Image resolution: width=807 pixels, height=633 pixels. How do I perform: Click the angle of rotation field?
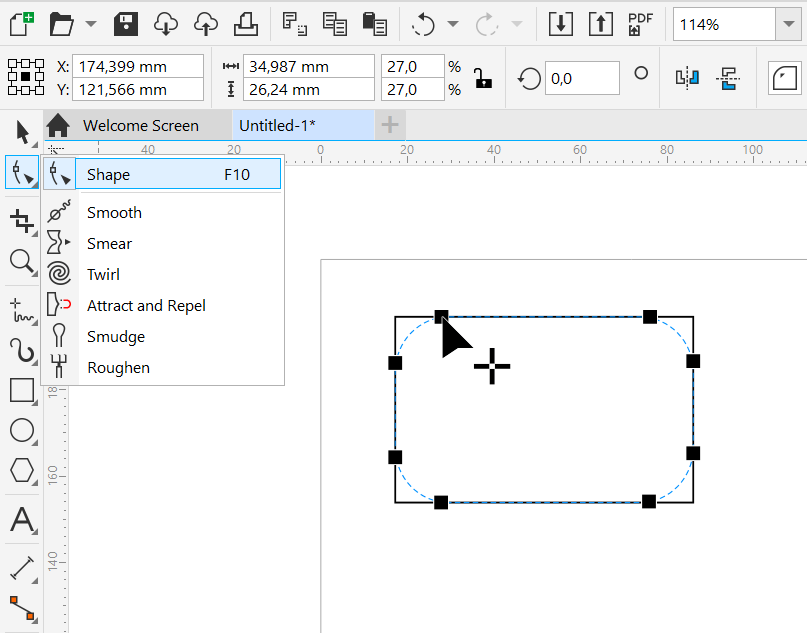tap(582, 78)
